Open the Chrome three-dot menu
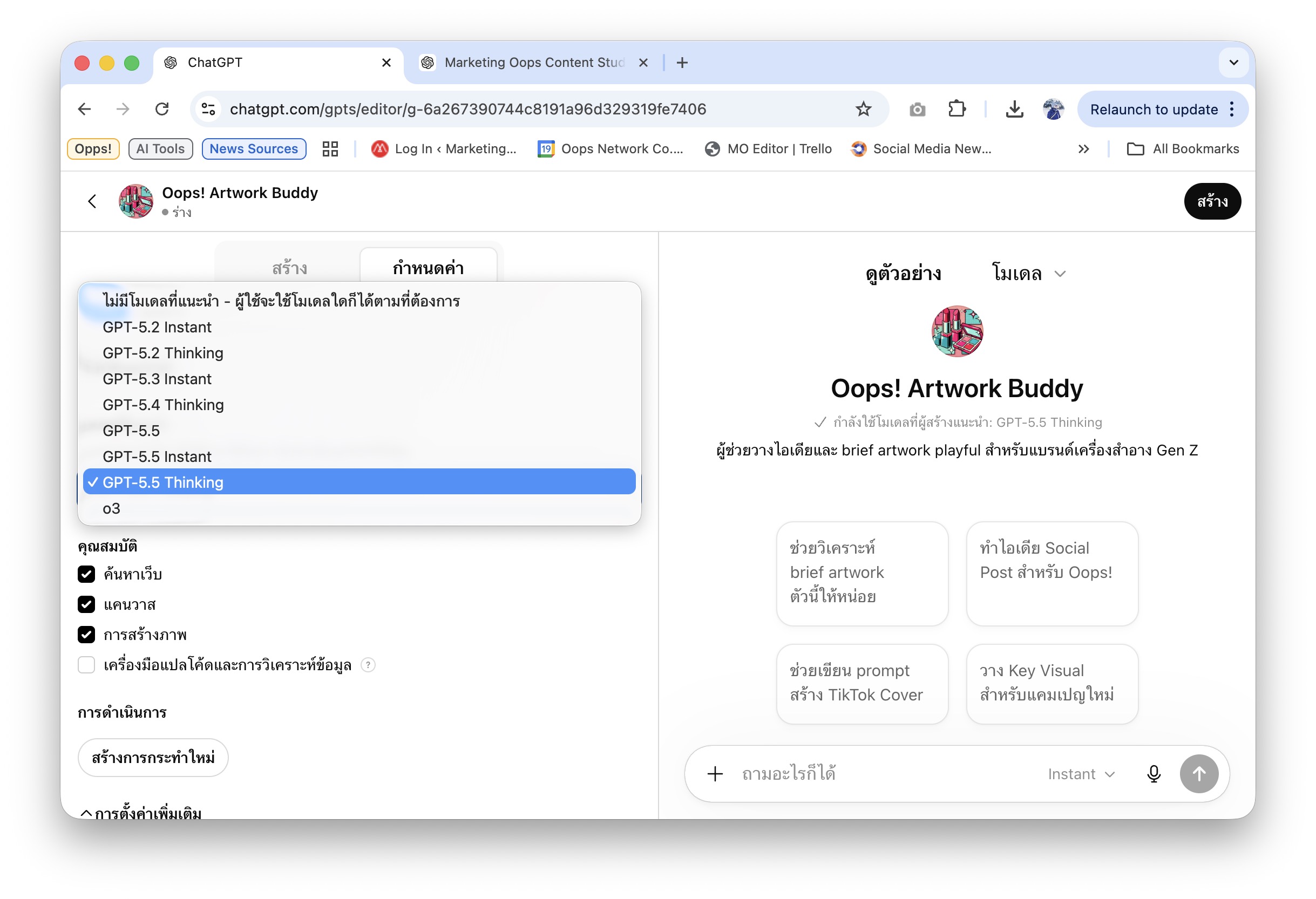This screenshot has width=1316, height=899. [x=1232, y=109]
